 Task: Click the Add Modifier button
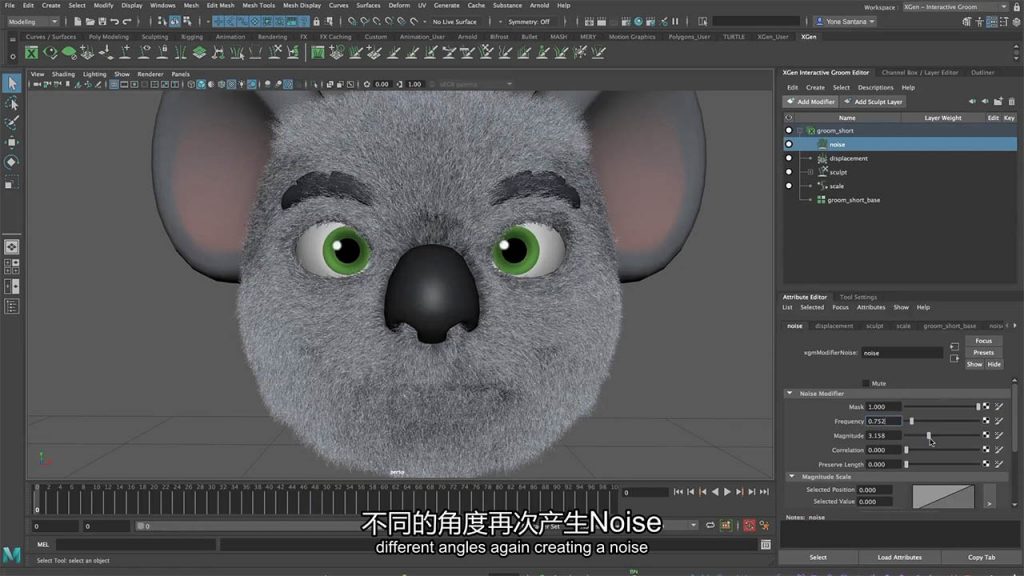point(810,102)
